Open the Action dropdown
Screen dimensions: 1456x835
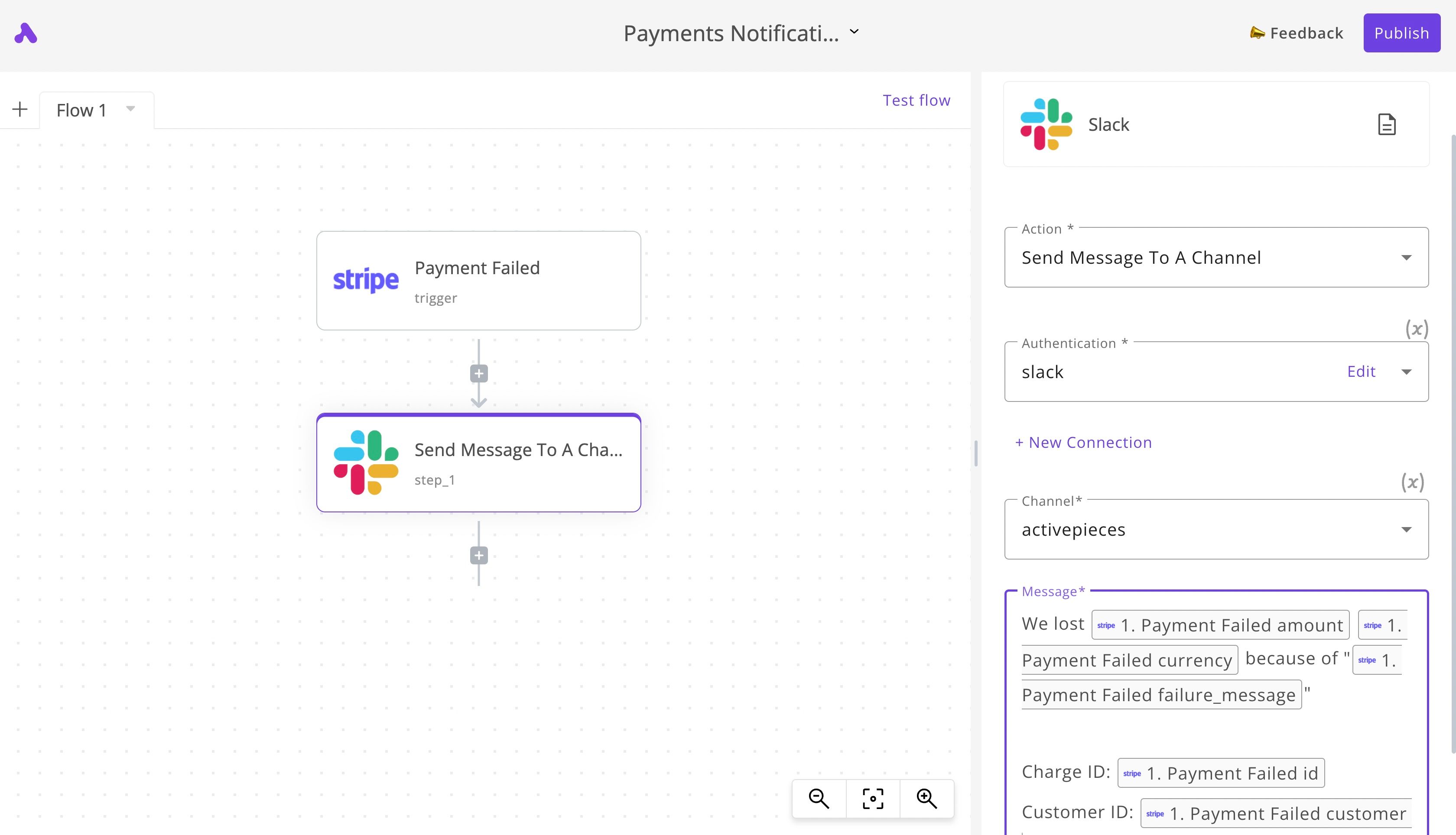coord(1216,258)
